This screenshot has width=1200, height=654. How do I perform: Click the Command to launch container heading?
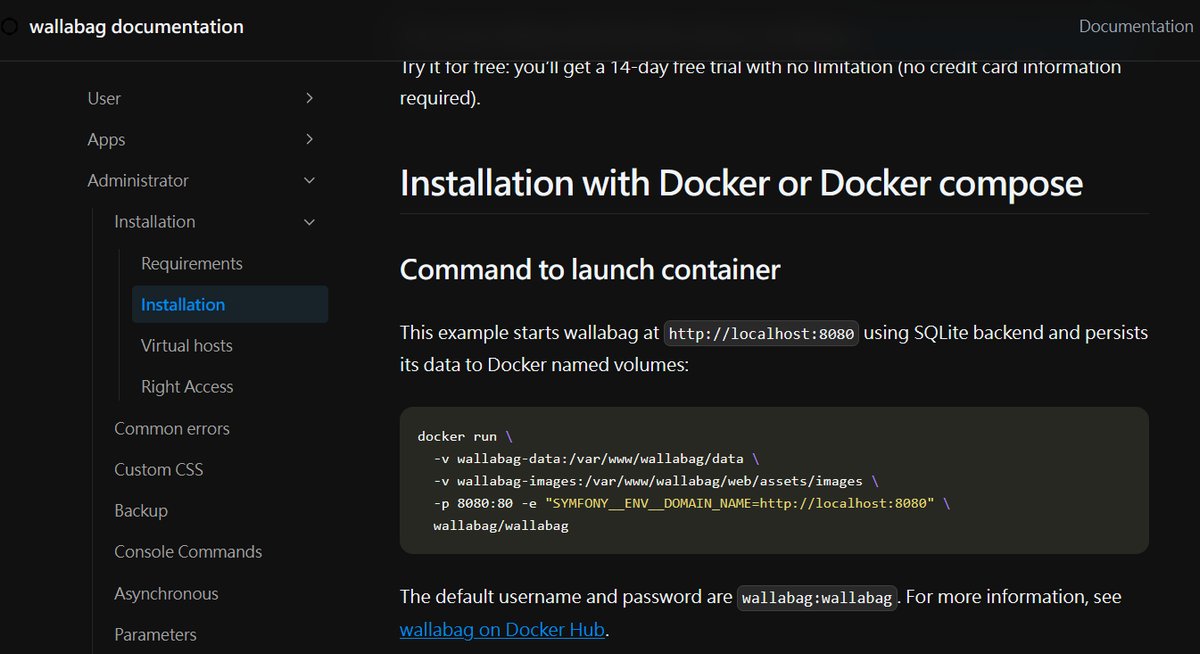tap(589, 270)
